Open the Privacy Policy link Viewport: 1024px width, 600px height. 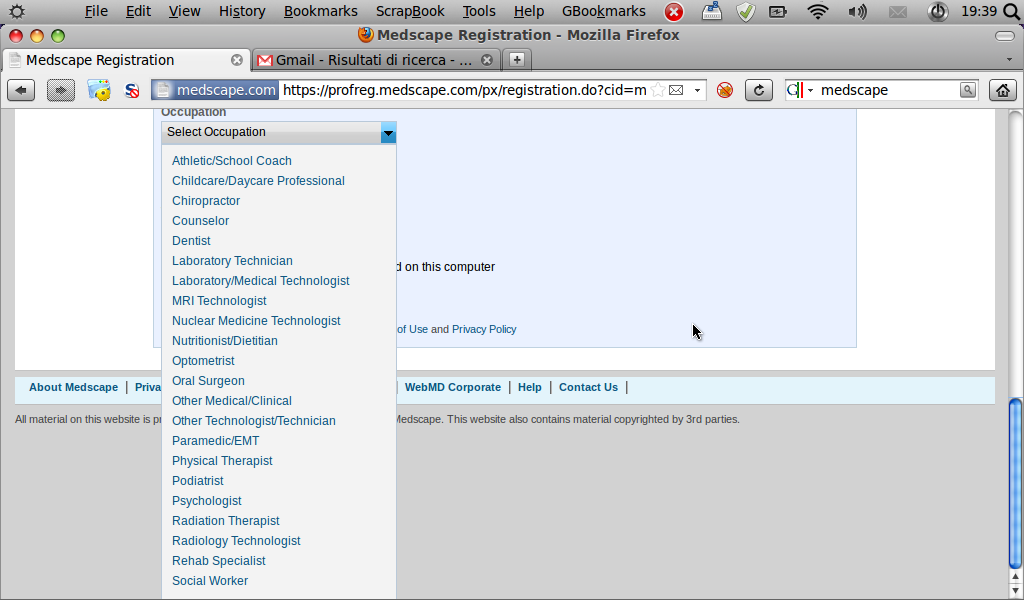coord(484,330)
